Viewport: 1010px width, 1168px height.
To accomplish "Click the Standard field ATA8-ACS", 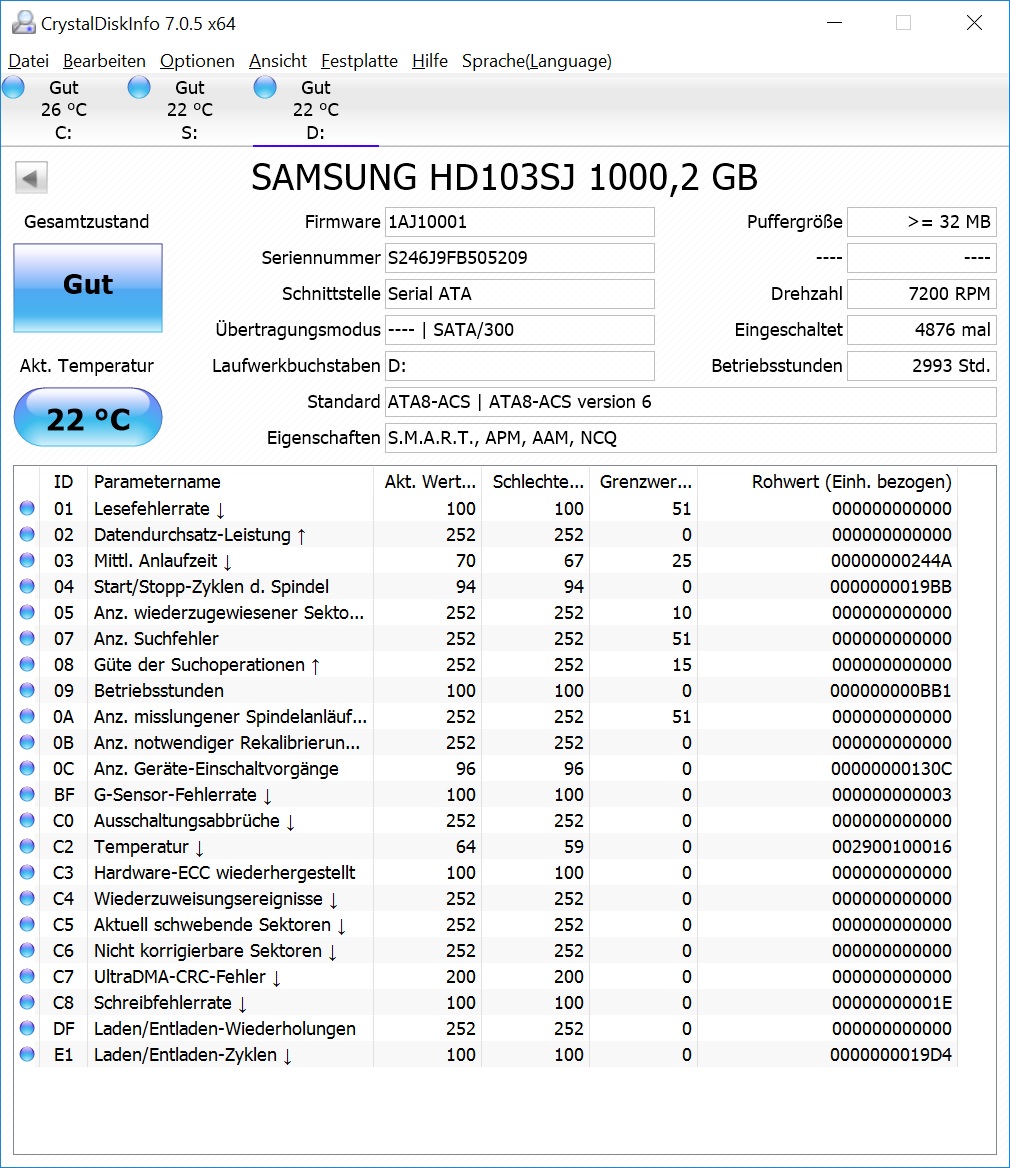I will pyautogui.click(x=690, y=402).
